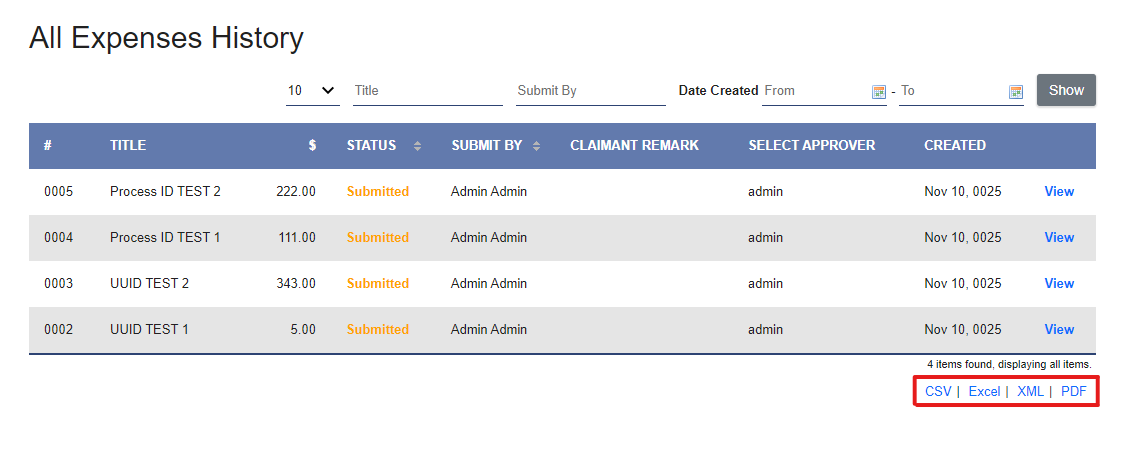Click the Show filter button

coord(1066,90)
